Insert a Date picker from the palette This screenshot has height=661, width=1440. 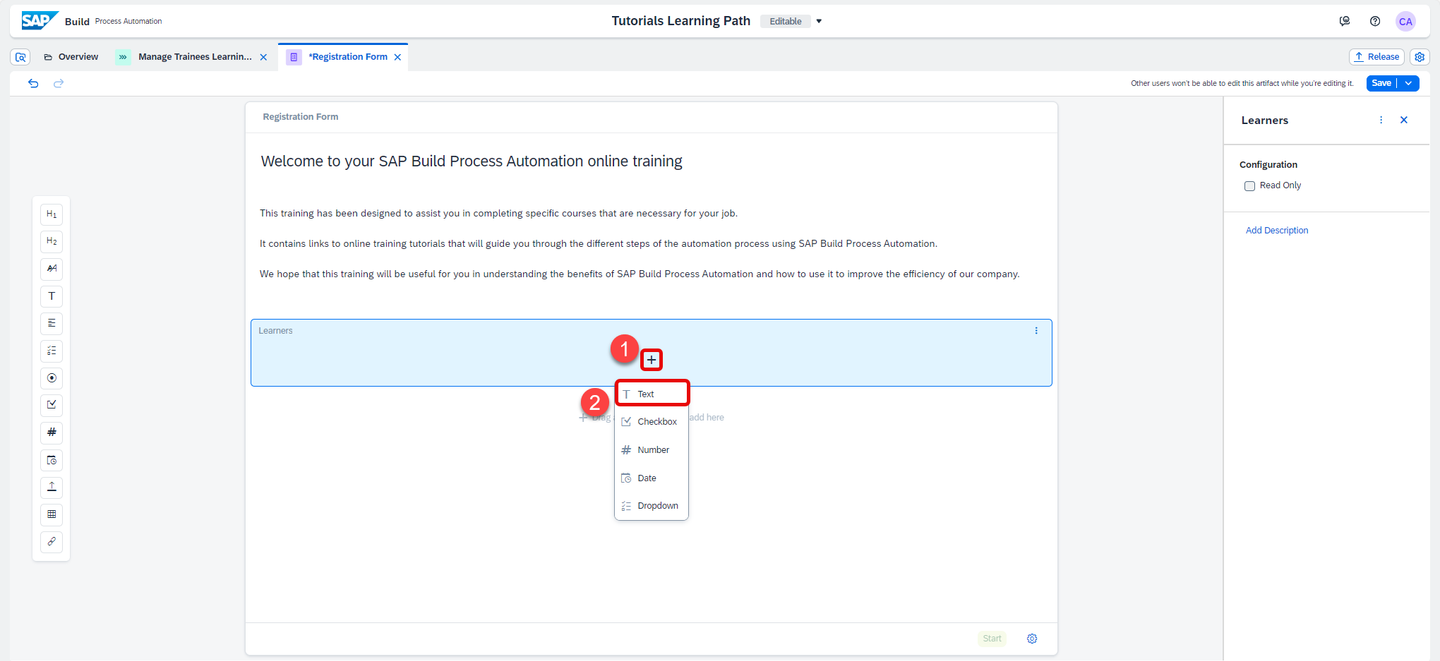(51, 460)
